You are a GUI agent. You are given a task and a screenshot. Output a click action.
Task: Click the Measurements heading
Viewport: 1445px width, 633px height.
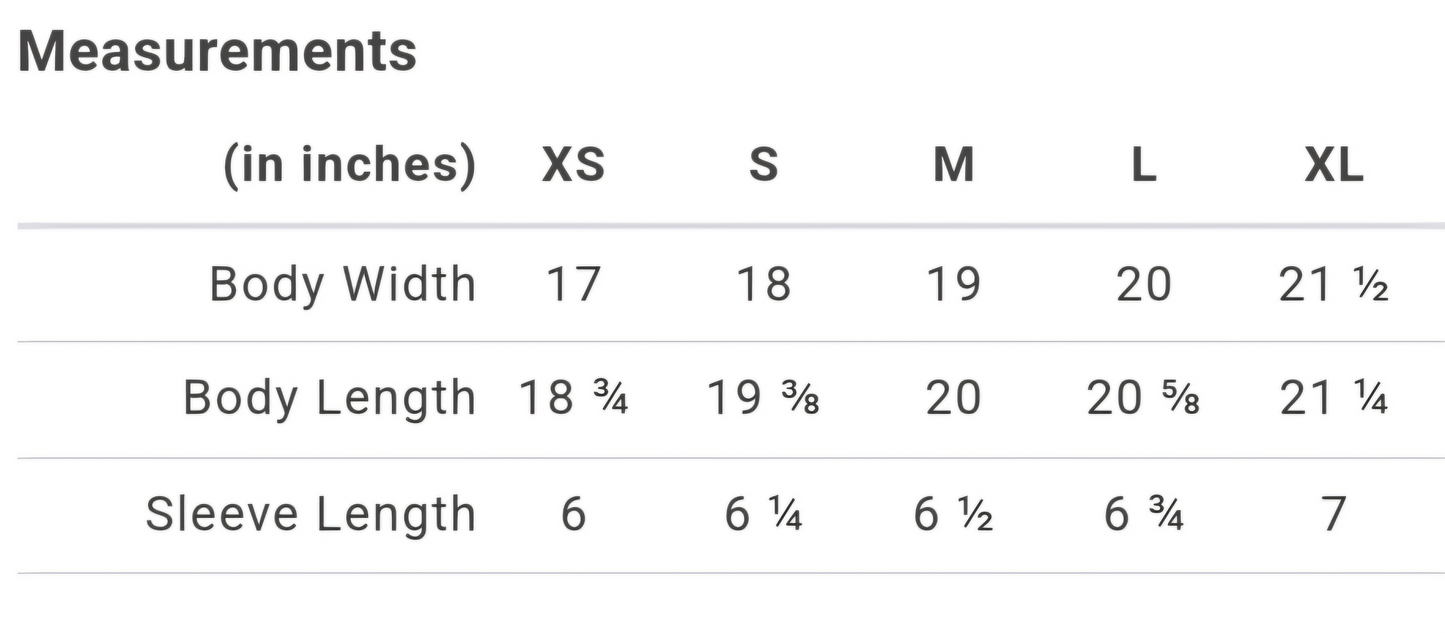[x=217, y=51]
